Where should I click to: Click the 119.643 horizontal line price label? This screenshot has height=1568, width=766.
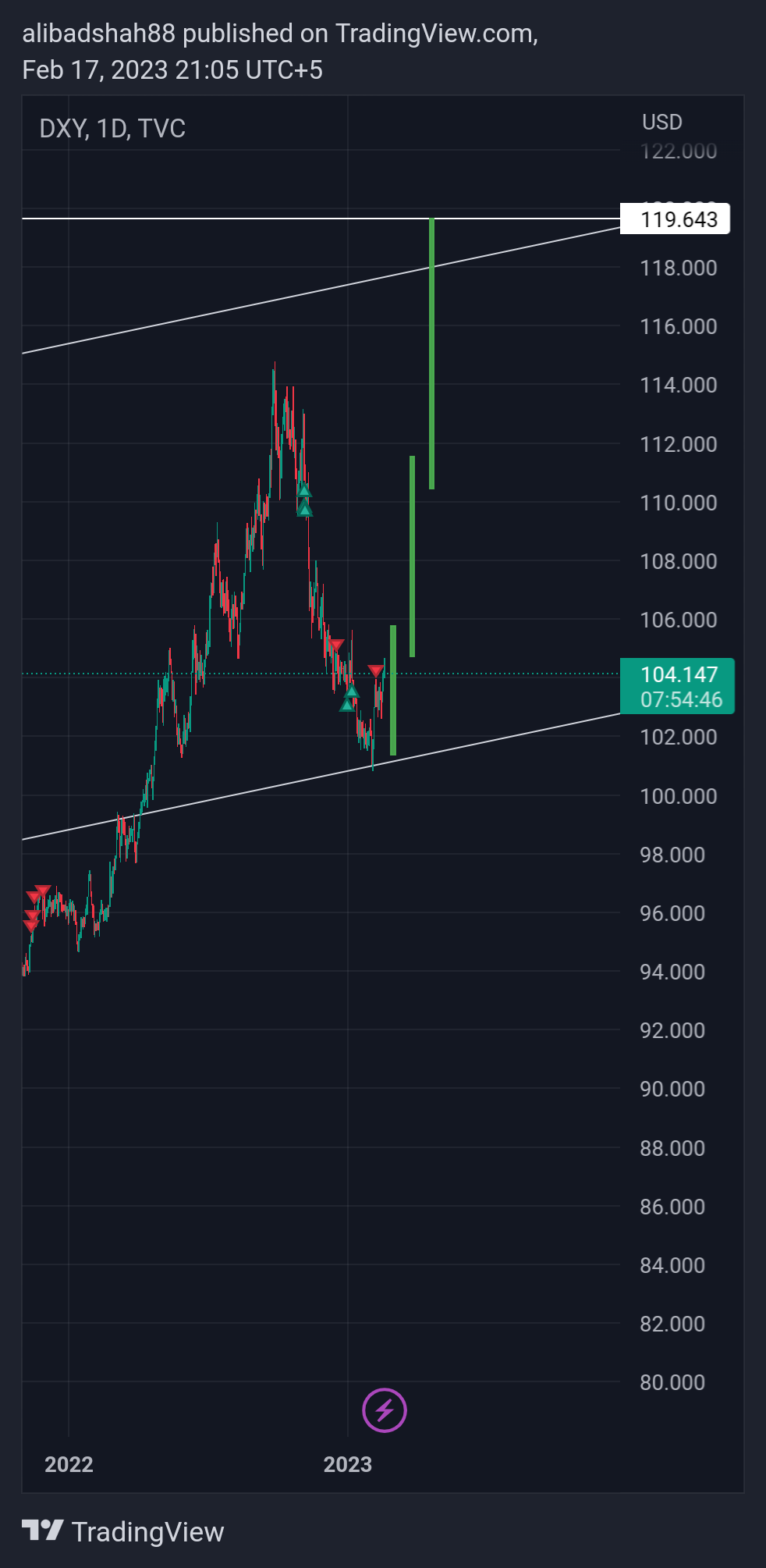[x=675, y=219]
